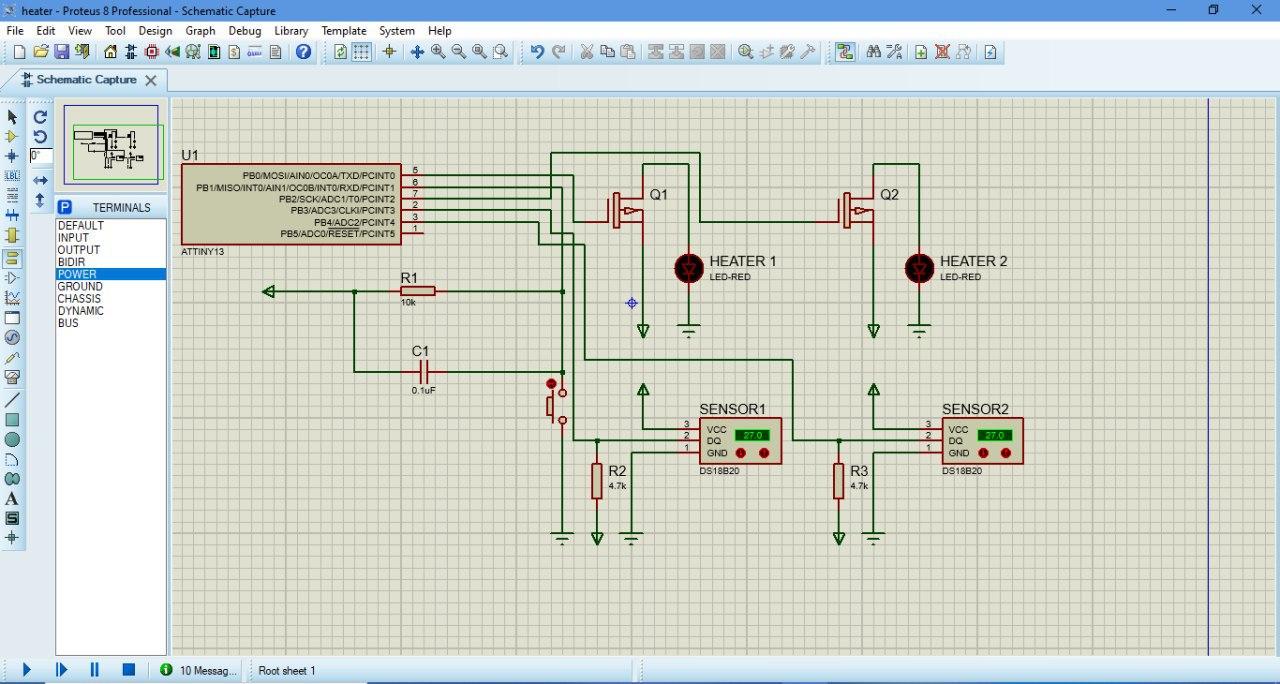This screenshot has height=684, width=1280.
Task: Click the P pick terminals button
Action: 65,207
